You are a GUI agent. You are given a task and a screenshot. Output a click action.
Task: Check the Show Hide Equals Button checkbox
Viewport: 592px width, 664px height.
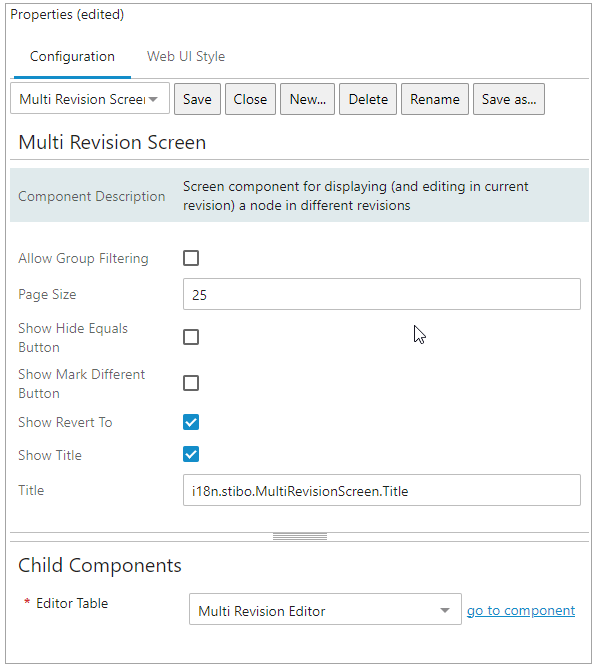tap(191, 338)
